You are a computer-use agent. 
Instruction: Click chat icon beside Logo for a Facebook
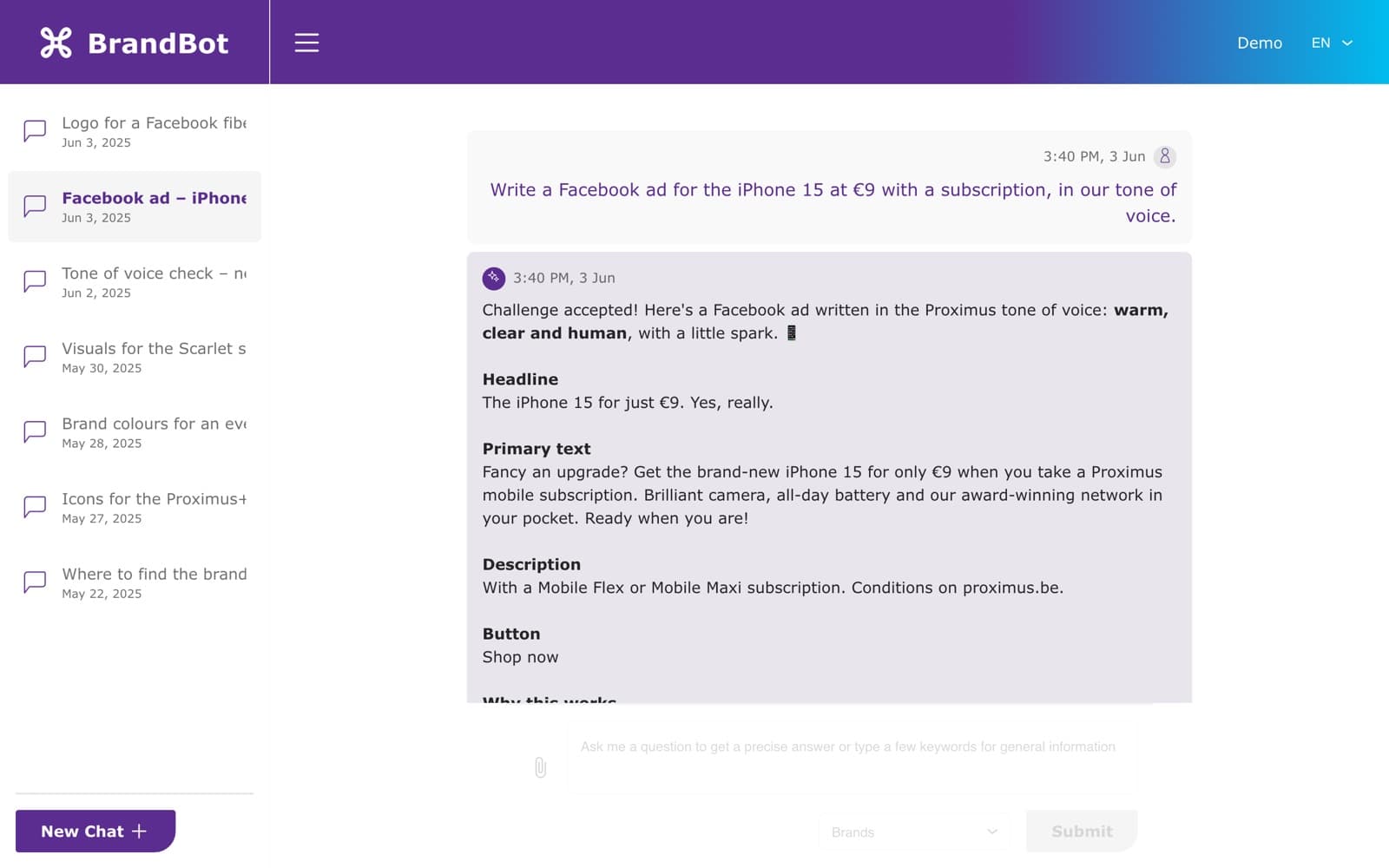[x=35, y=131]
